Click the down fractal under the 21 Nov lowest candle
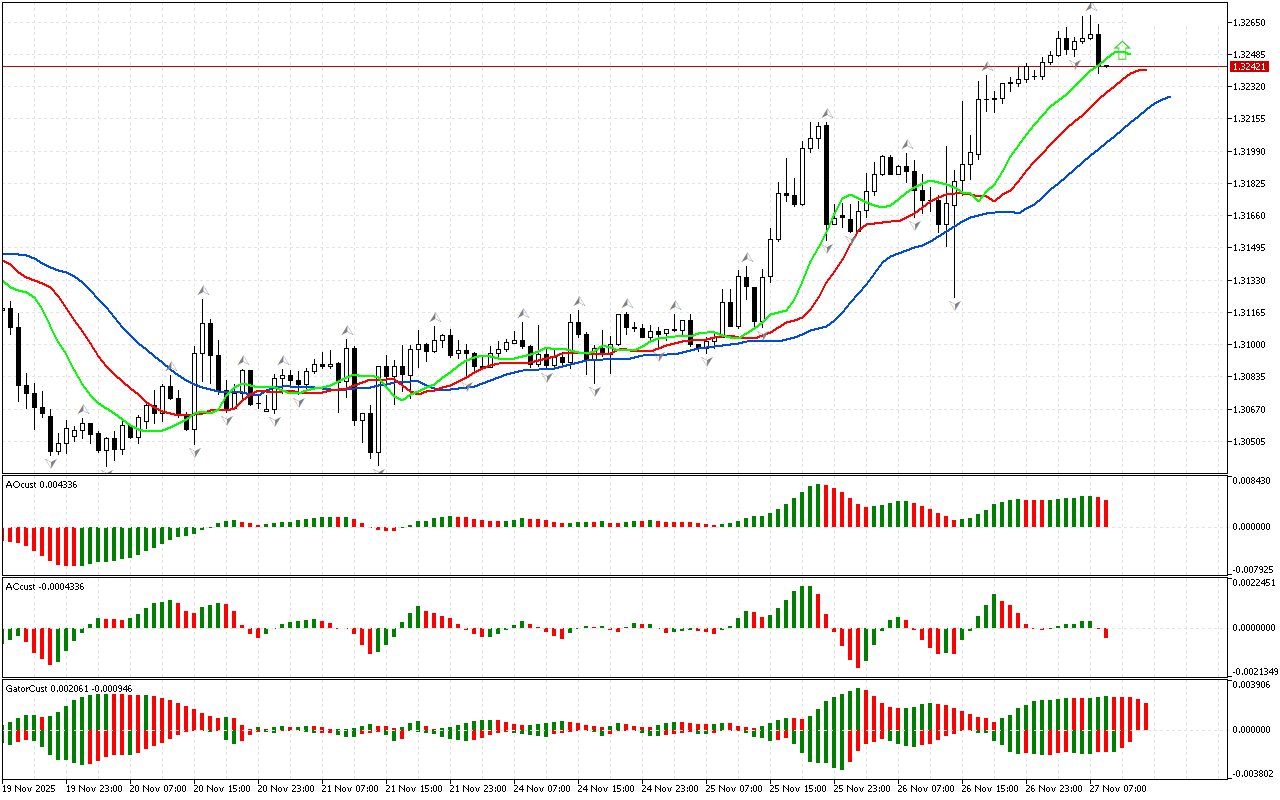 [378, 462]
